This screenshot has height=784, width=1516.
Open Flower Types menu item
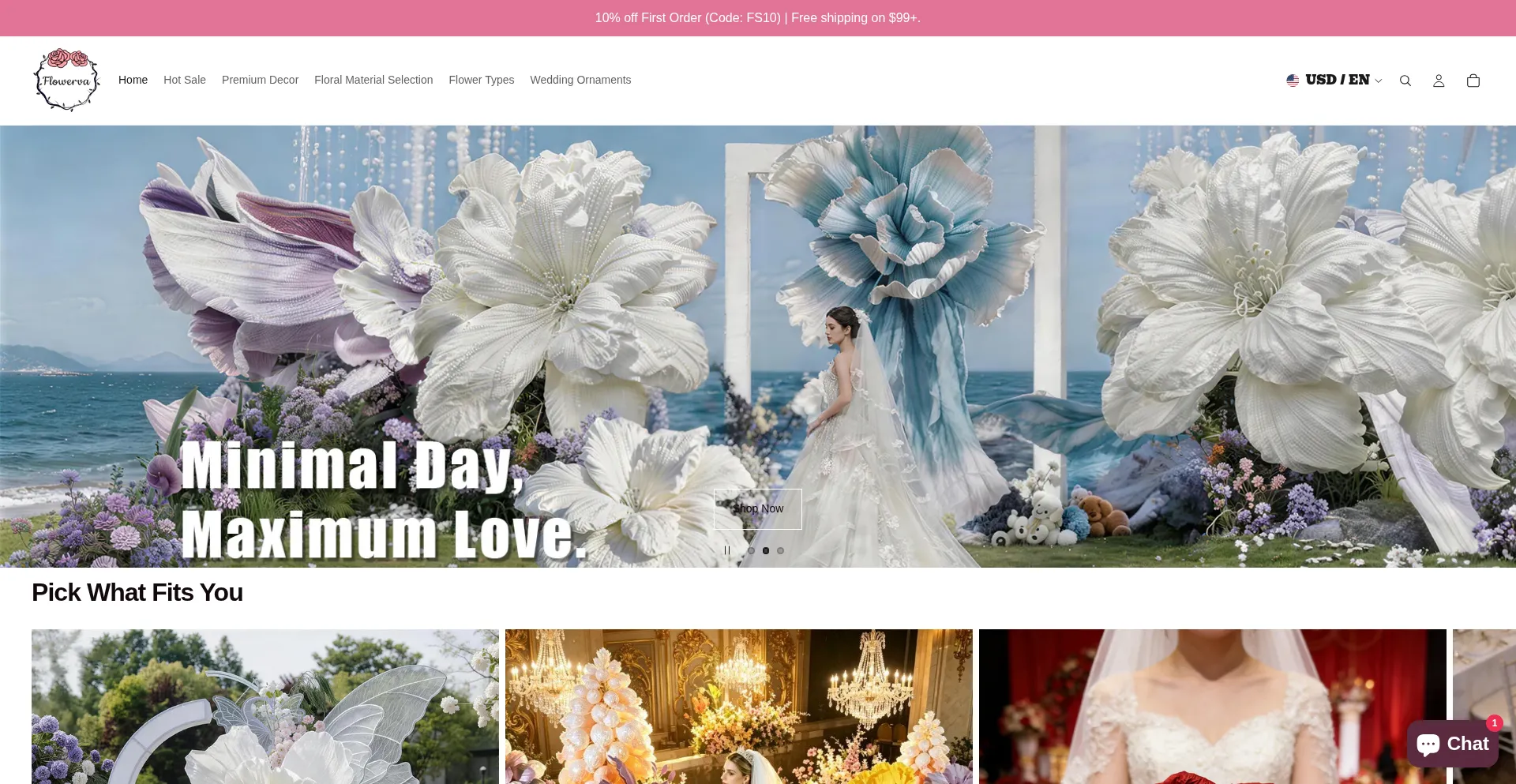(482, 80)
